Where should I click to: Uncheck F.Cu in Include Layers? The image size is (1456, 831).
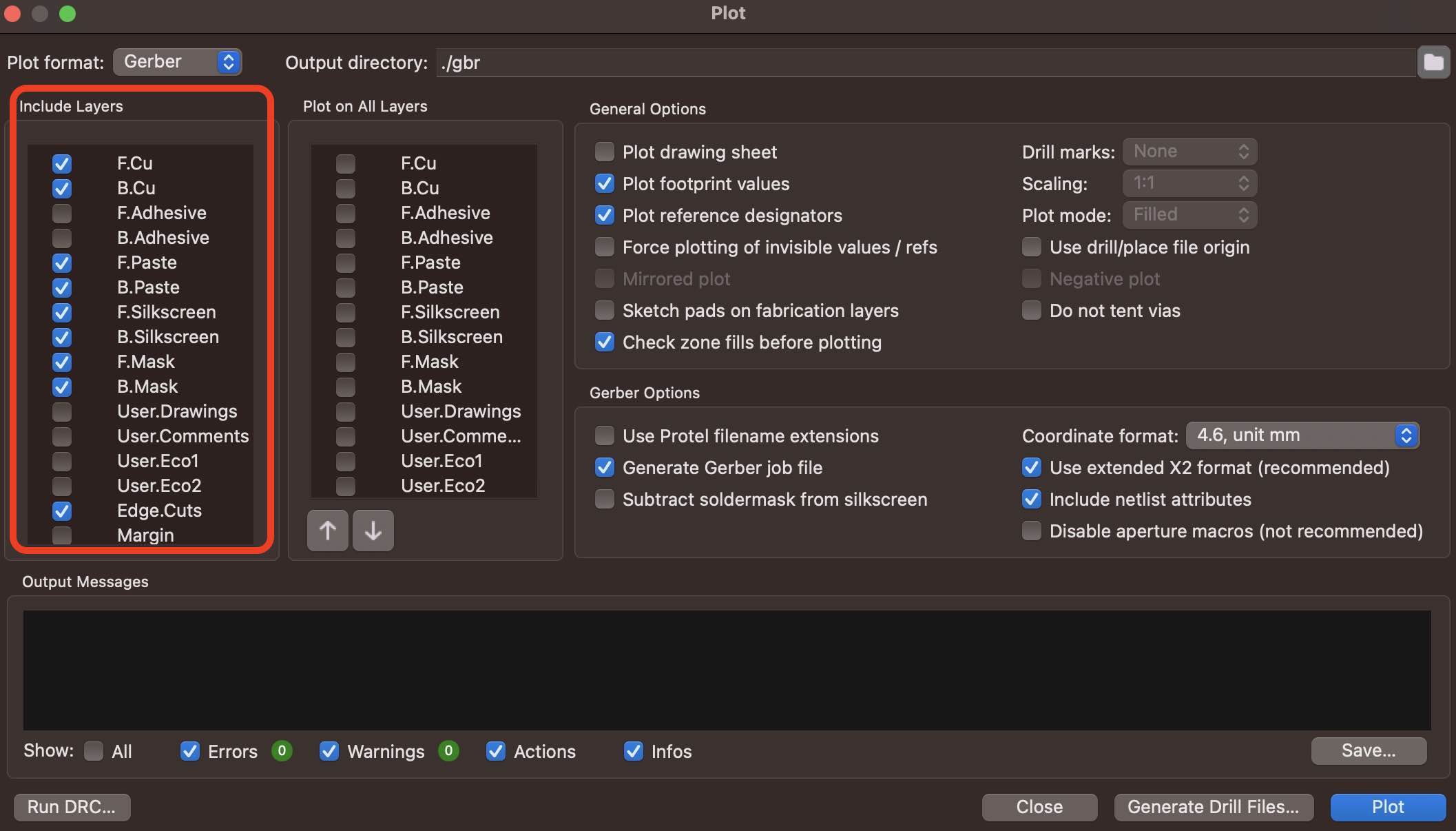tap(62, 163)
